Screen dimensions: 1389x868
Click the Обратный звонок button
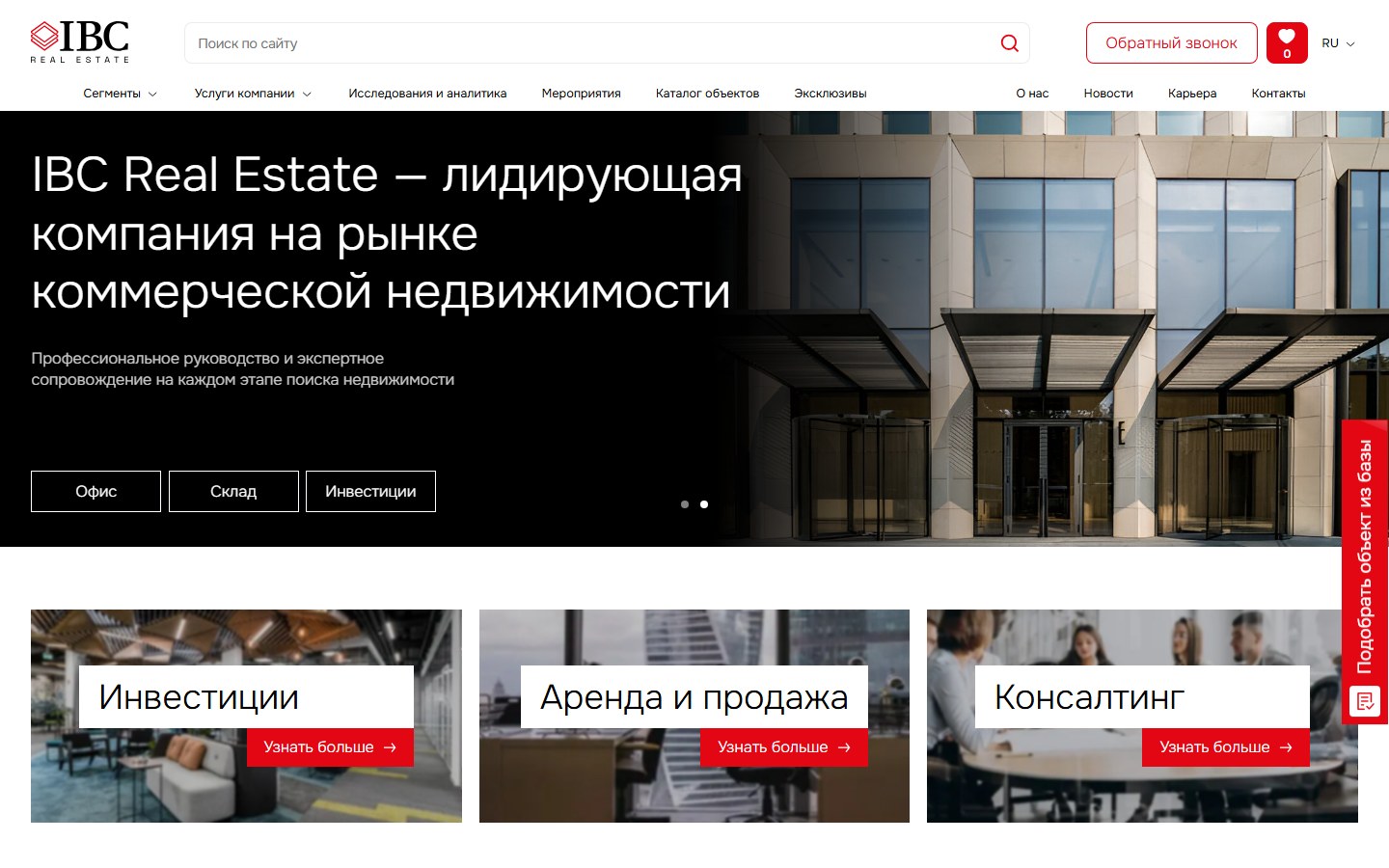1171,43
